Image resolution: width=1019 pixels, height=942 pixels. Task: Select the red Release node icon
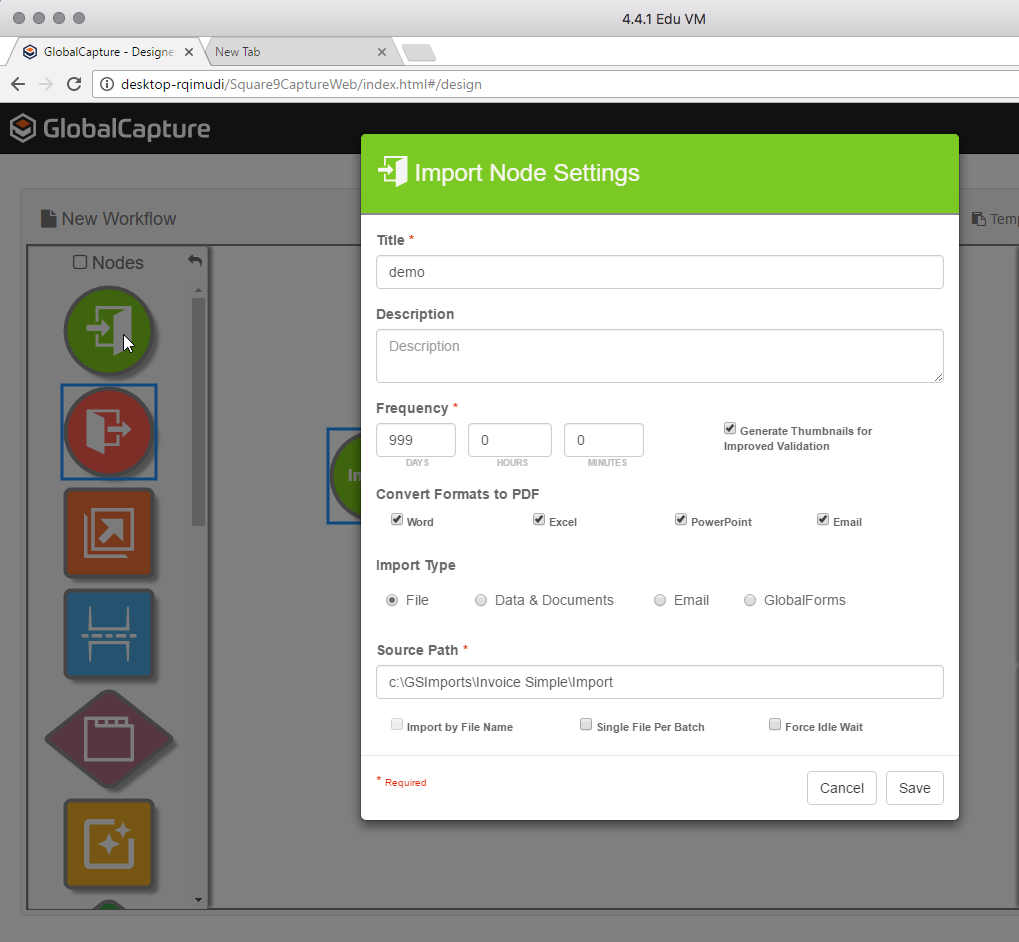click(x=108, y=432)
